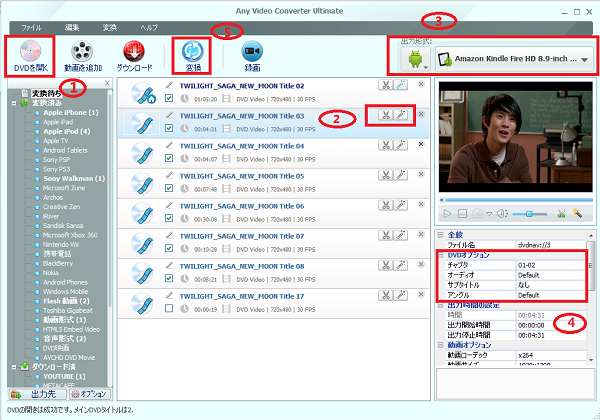Viewport: 600px width, 420px height.
Task: Select 変換待ち in the sidebar
Action: 46,93
